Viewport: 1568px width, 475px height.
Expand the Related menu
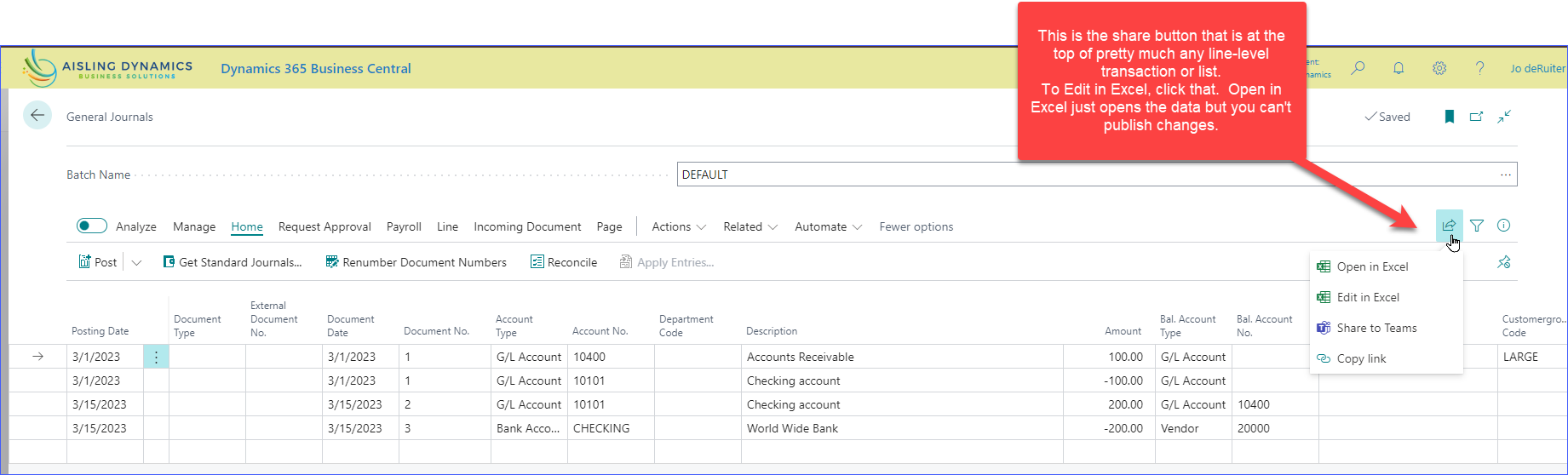click(x=750, y=226)
